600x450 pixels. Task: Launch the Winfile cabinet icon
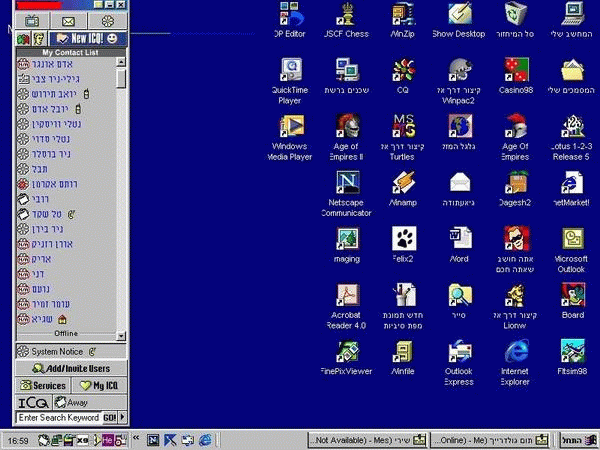pyautogui.click(x=403, y=357)
